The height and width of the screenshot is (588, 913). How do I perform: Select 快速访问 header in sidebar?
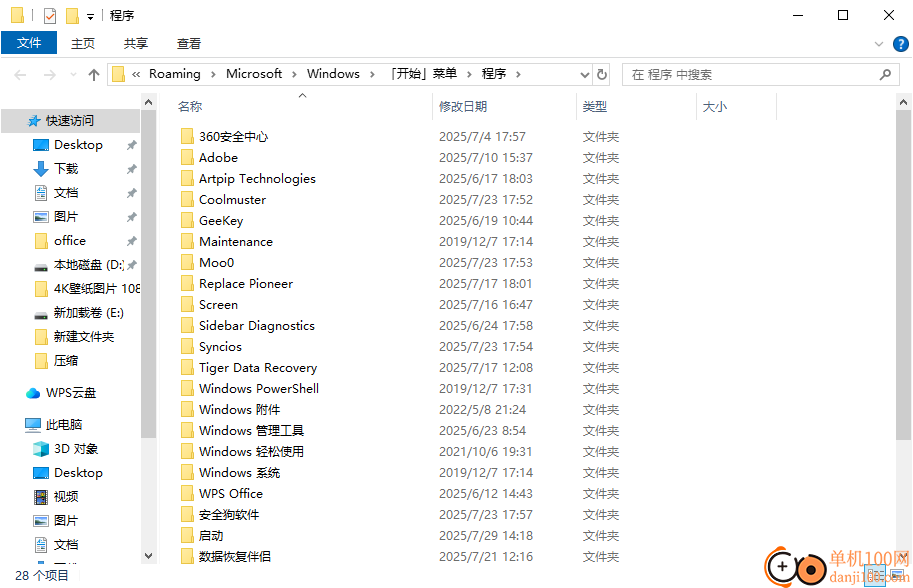pos(69,121)
